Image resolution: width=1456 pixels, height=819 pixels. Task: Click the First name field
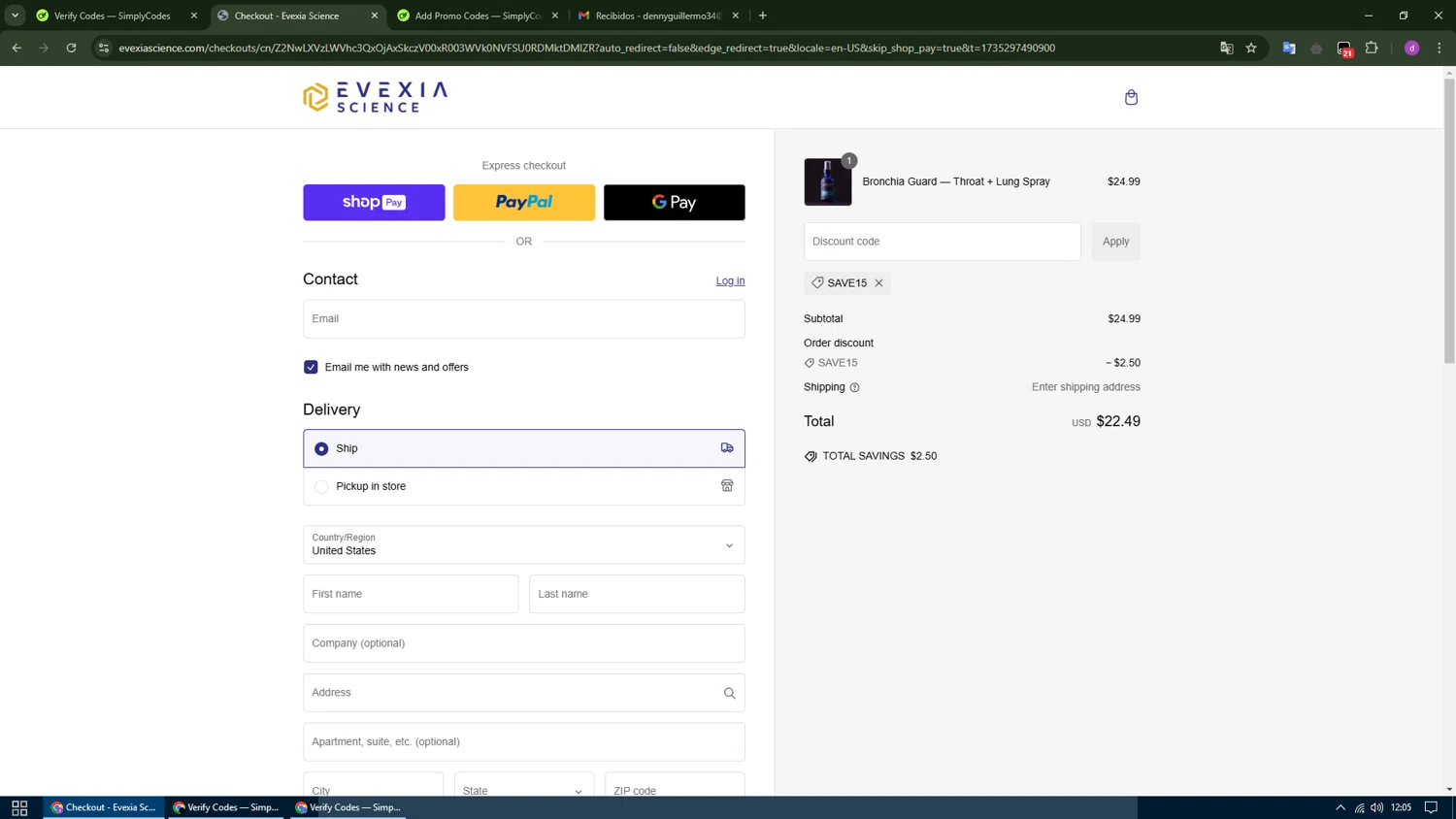pos(411,594)
